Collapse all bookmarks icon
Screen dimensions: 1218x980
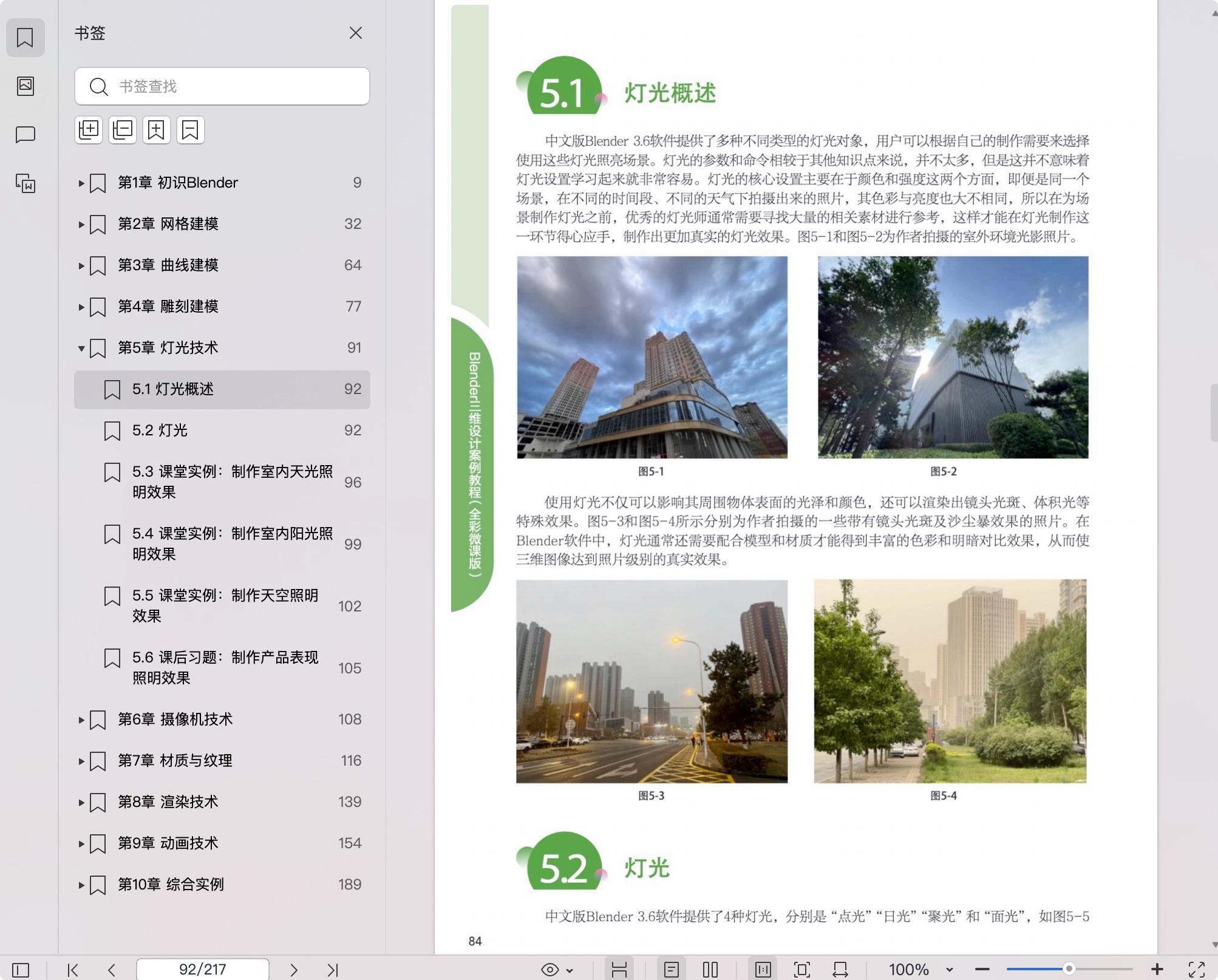(x=123, y=130)
